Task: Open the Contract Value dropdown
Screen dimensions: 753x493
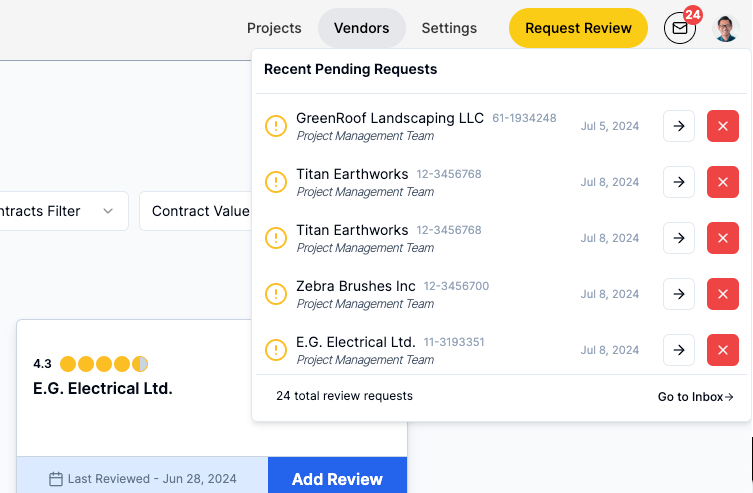Action: (x=197, y=211)
